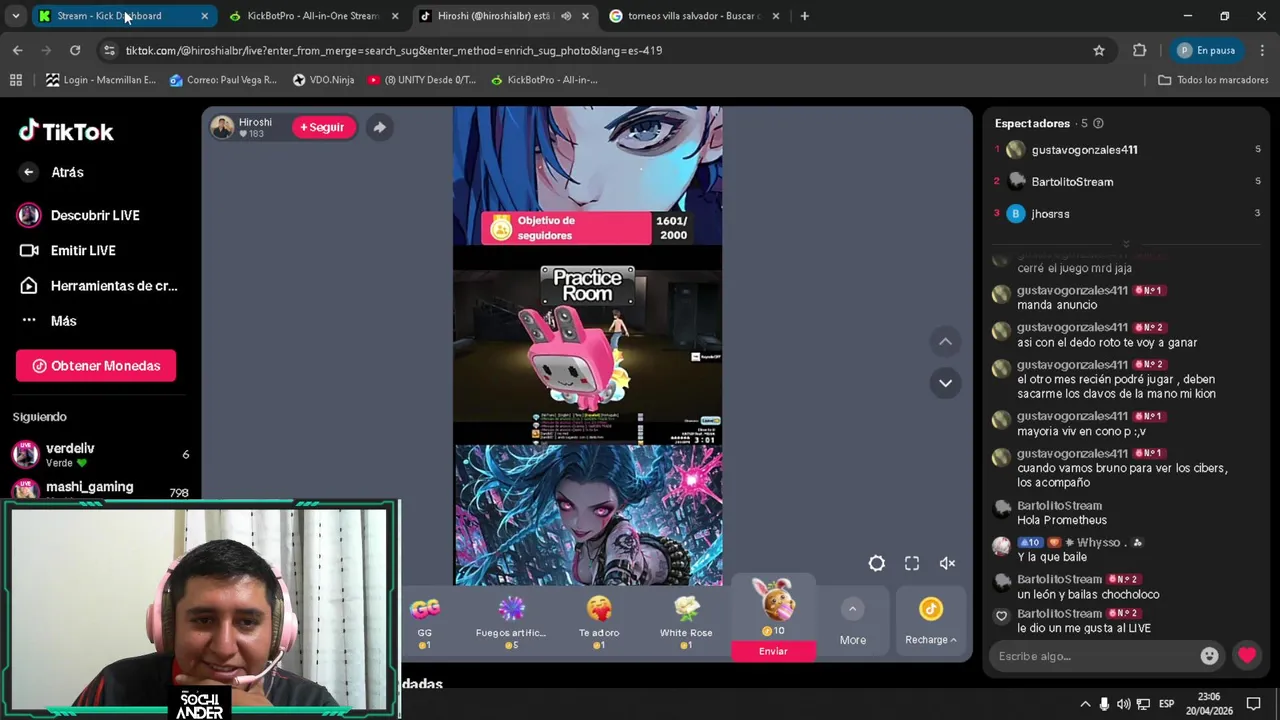
Task: Open a new browser tab
Action: point(804,16)
